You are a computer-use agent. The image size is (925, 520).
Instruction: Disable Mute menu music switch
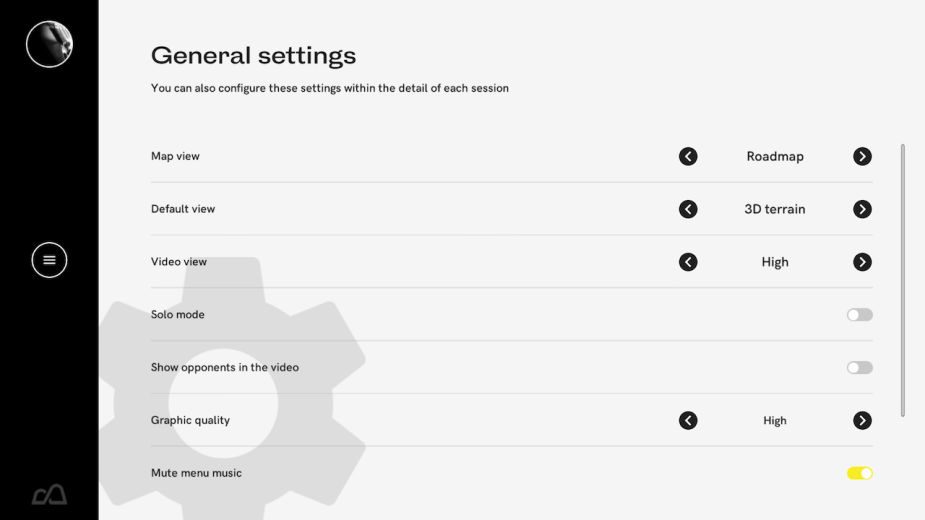tap(859, 473)
